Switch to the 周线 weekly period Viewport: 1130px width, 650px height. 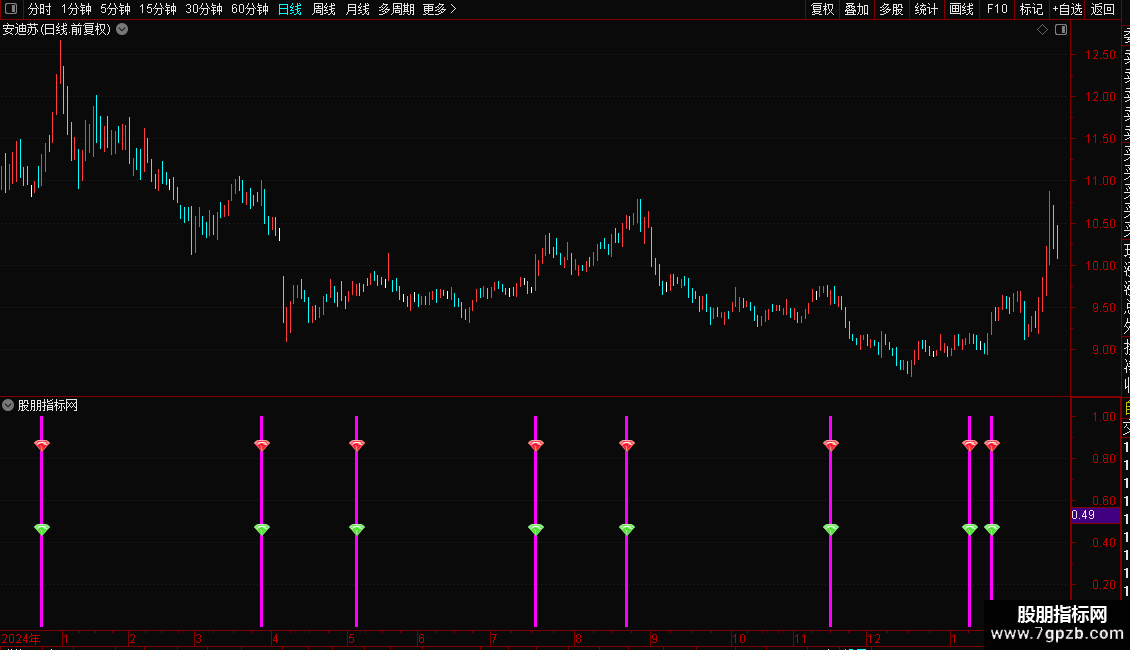(324, 9)
